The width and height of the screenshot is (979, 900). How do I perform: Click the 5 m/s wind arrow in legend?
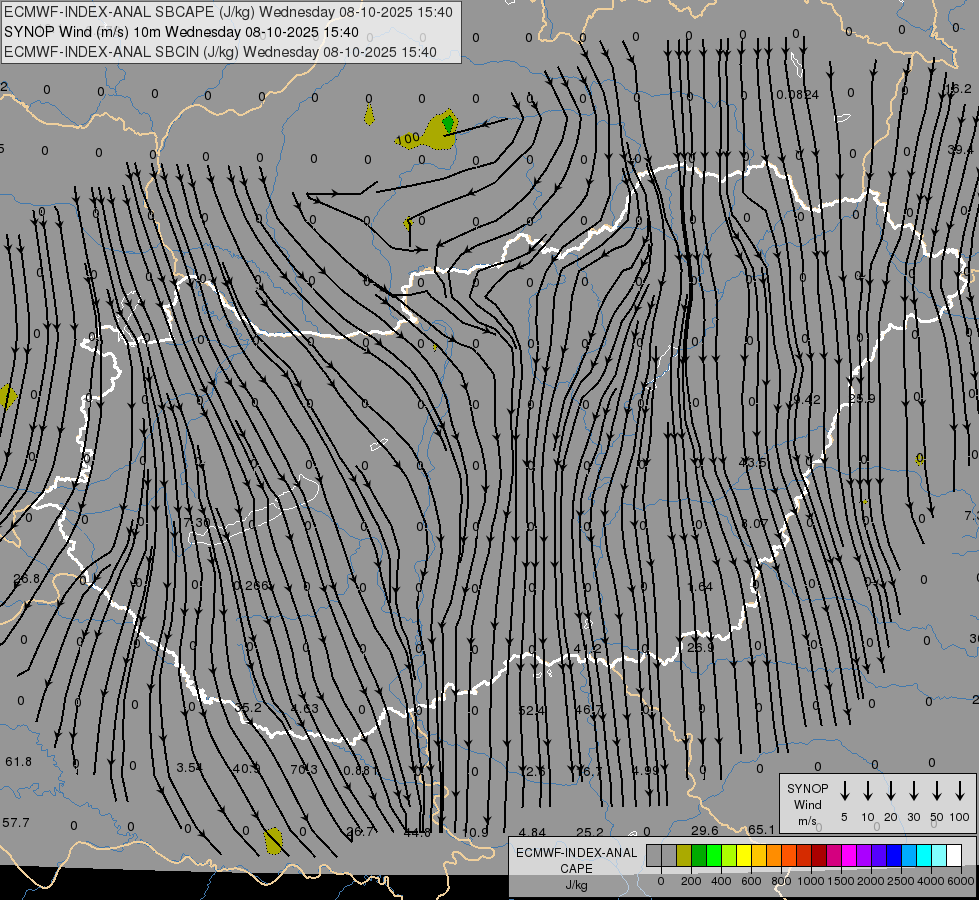(x=844, y=791)
